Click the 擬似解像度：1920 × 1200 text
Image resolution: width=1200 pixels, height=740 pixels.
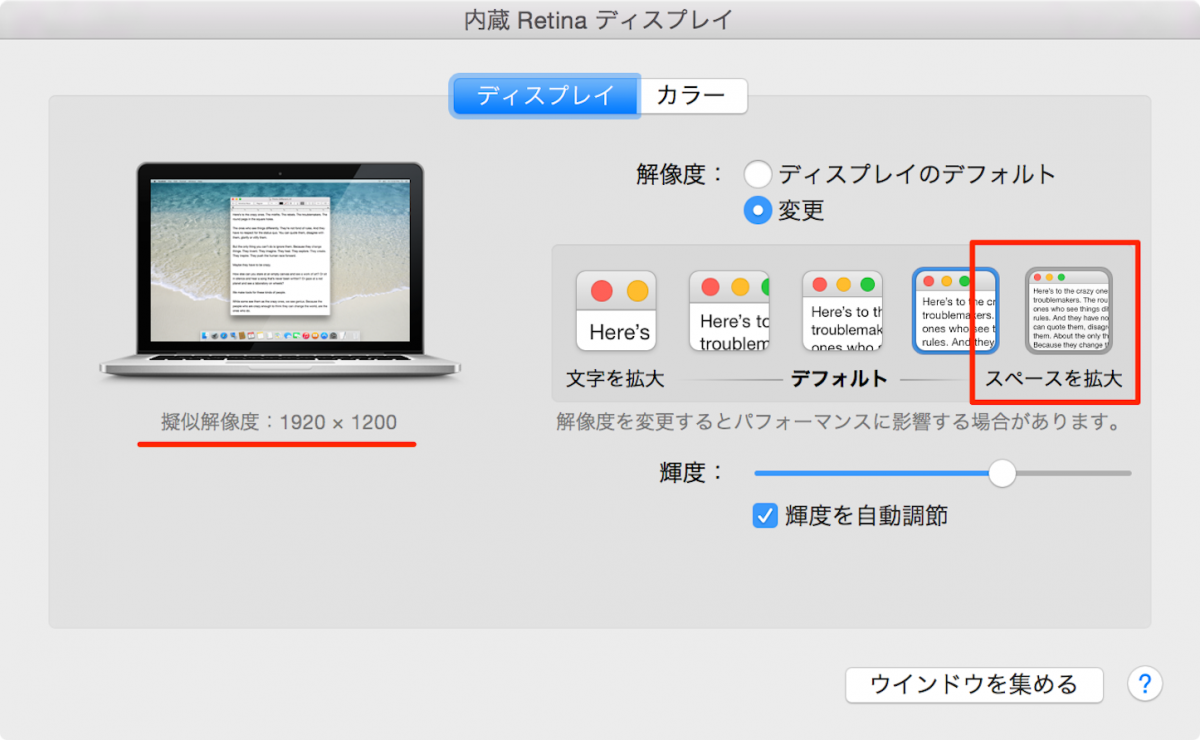[x=277, y=418]
